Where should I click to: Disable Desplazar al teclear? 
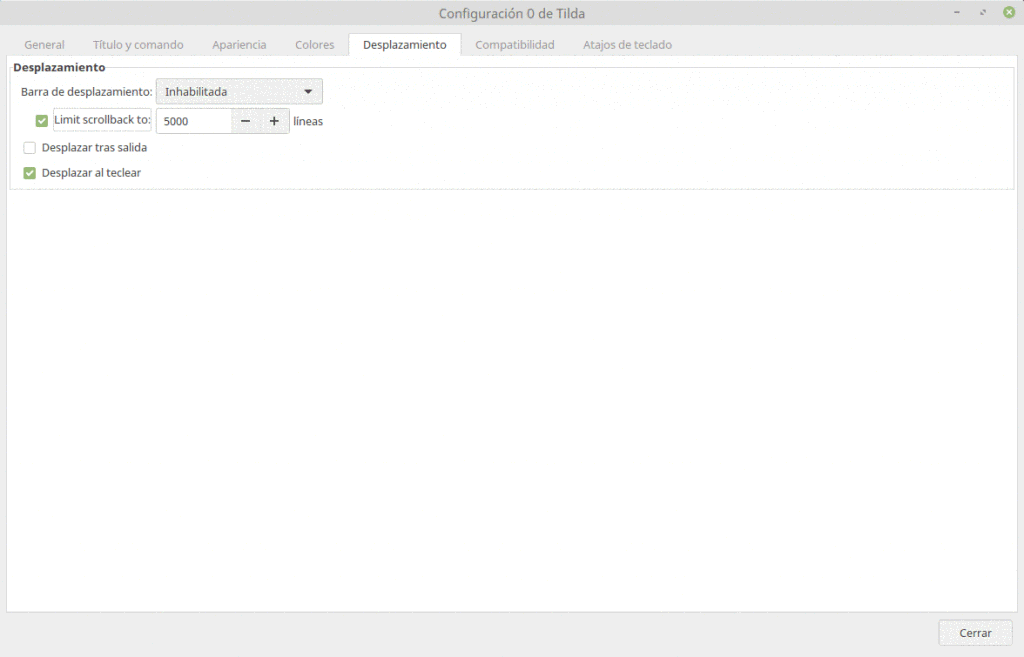pyautogui.click(x=29, y=172)
